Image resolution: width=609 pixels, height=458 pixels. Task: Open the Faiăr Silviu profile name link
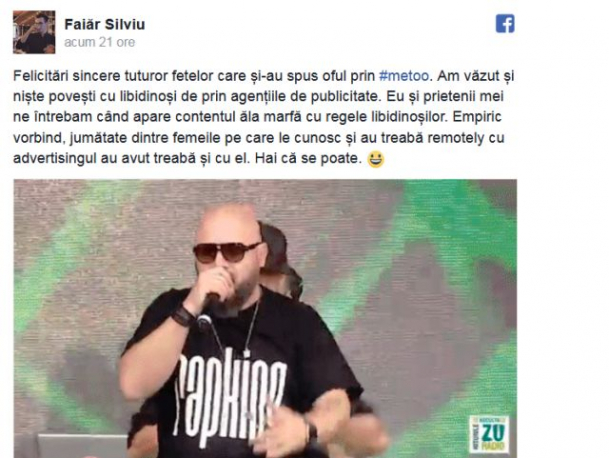[104, 24]
